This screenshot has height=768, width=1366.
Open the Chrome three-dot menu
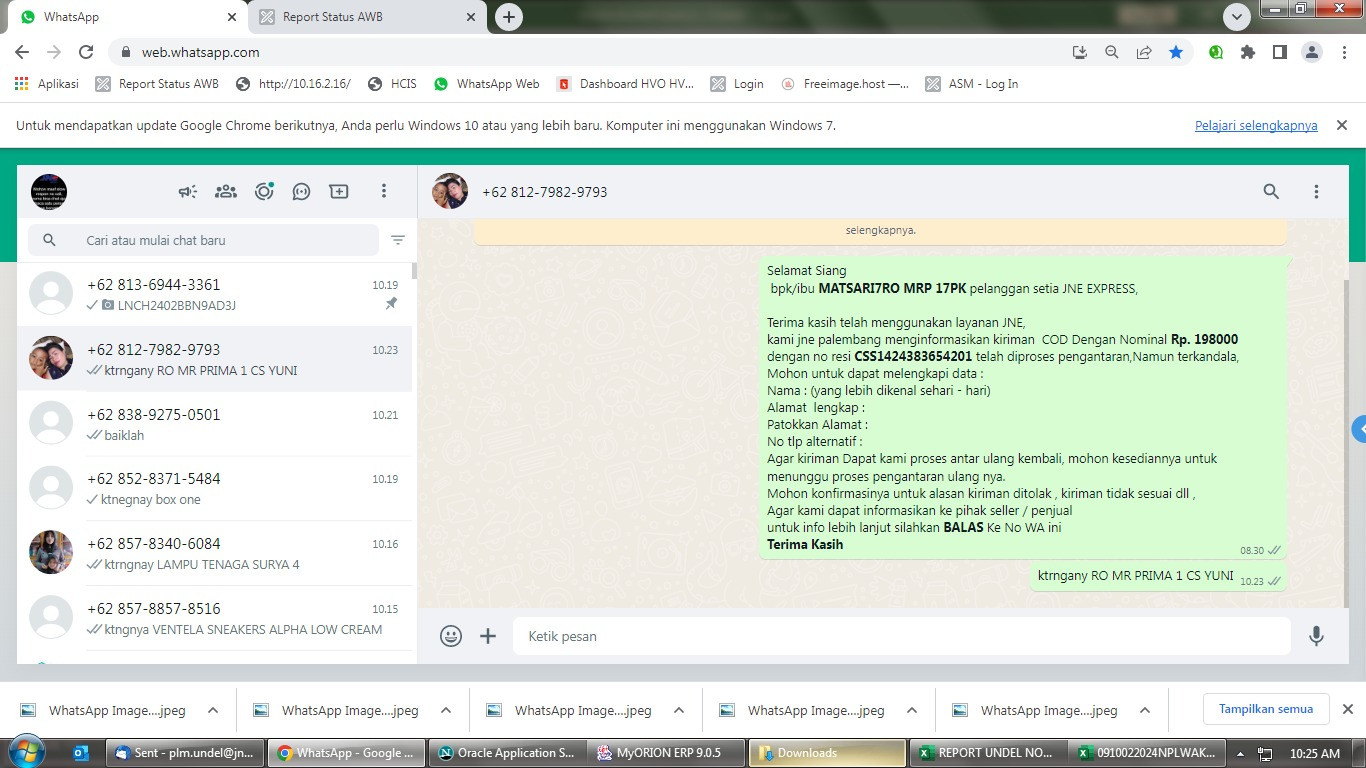[x=1342, y=52]
